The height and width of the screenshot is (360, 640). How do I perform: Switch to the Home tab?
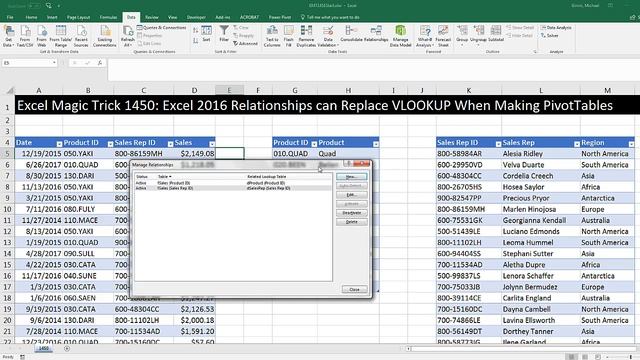pos(31,17)
